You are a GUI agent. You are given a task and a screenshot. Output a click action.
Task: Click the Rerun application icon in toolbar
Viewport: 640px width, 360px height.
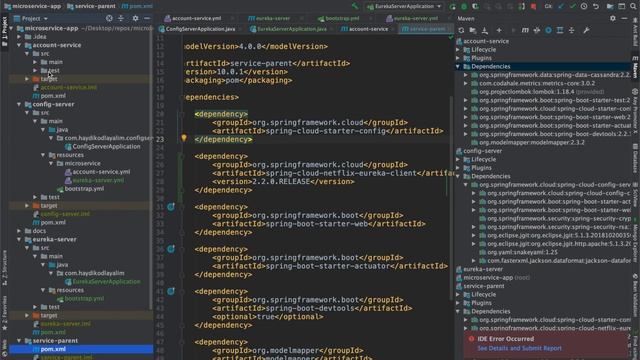453,7
